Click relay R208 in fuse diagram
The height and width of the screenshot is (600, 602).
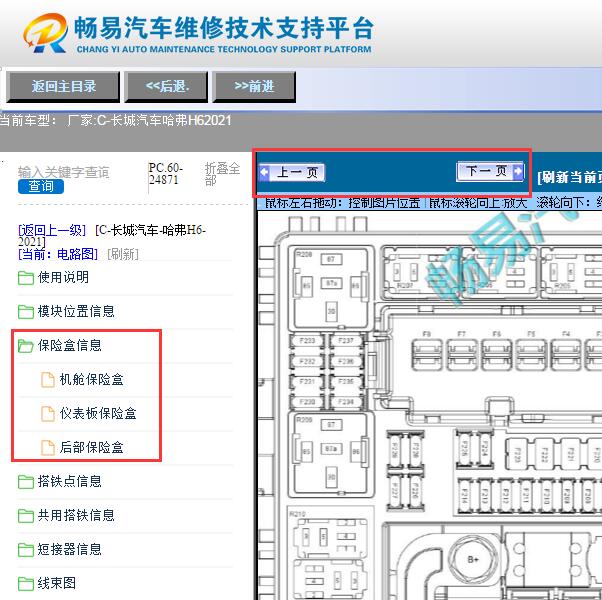click(331, 289)
